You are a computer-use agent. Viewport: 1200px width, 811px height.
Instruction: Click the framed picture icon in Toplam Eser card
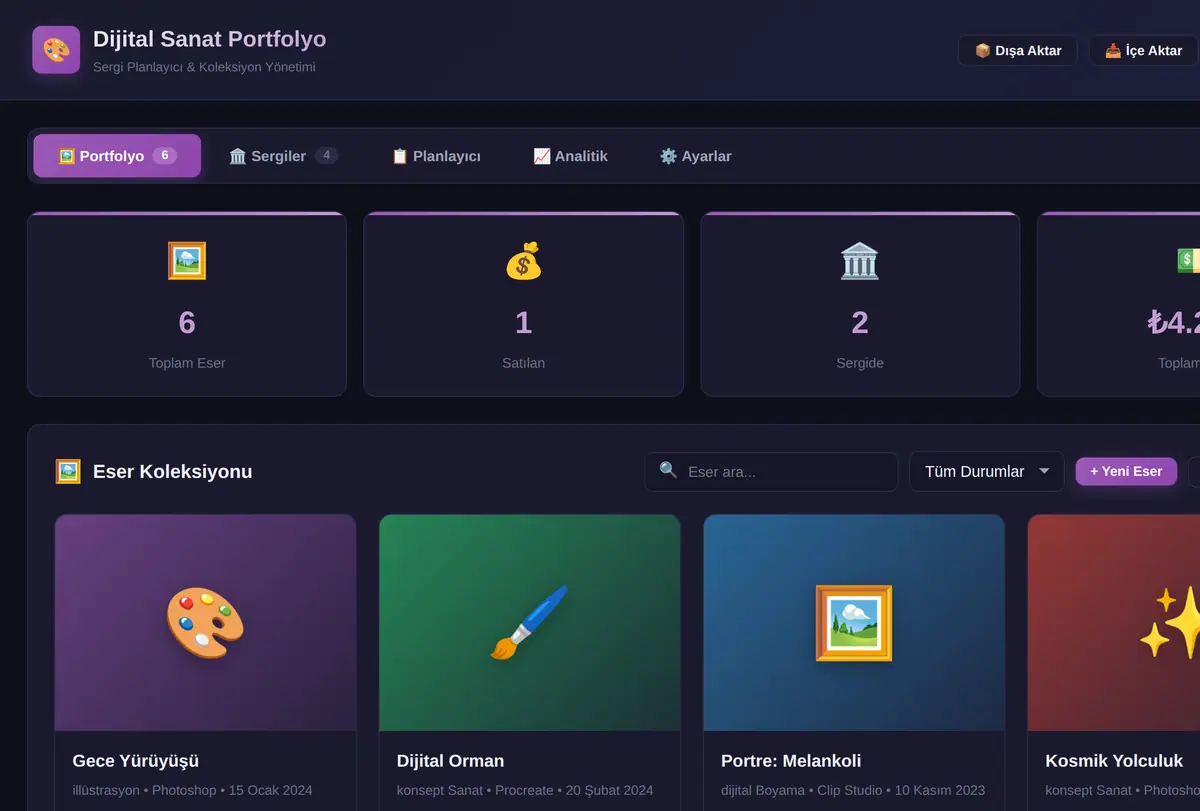pos(187,261)
